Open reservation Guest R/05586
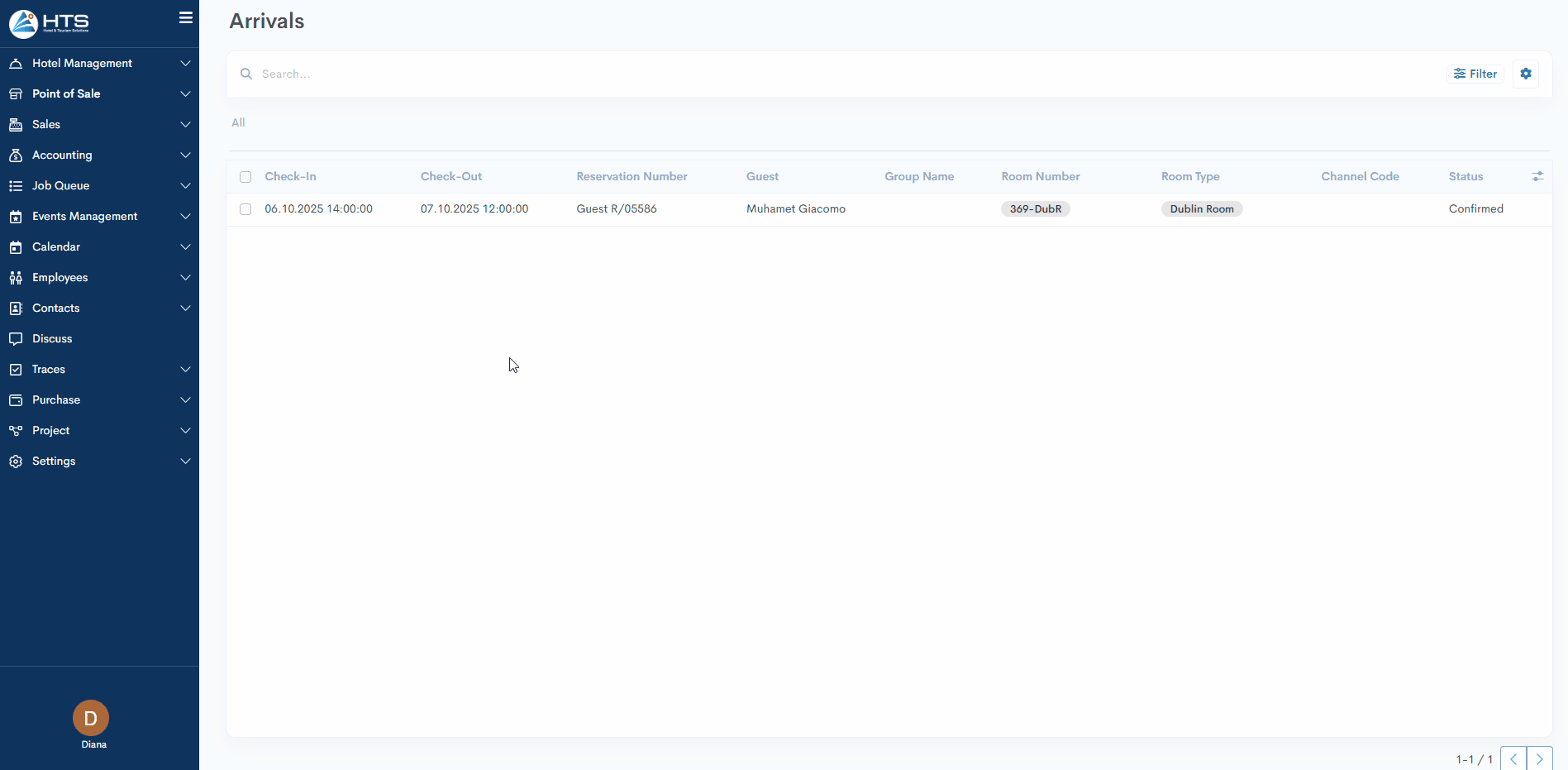Viewport: 1568px width, 770px height. pos(617,209)
